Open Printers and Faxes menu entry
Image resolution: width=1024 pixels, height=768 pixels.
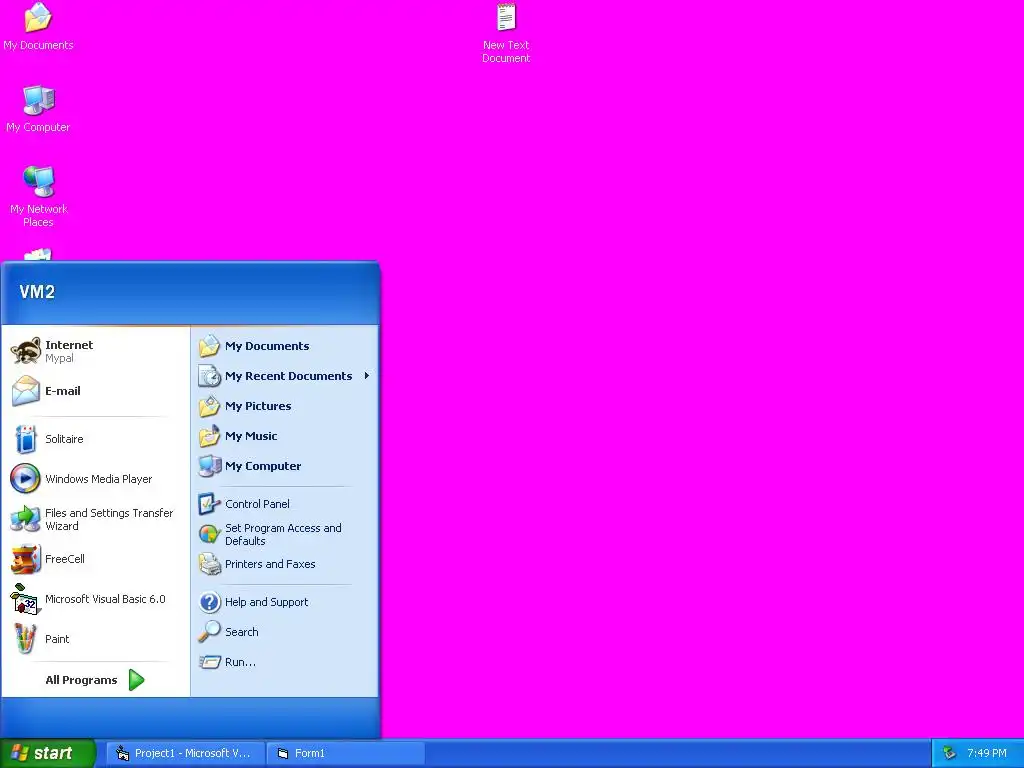pyautogui.click(x=270, y=564)
